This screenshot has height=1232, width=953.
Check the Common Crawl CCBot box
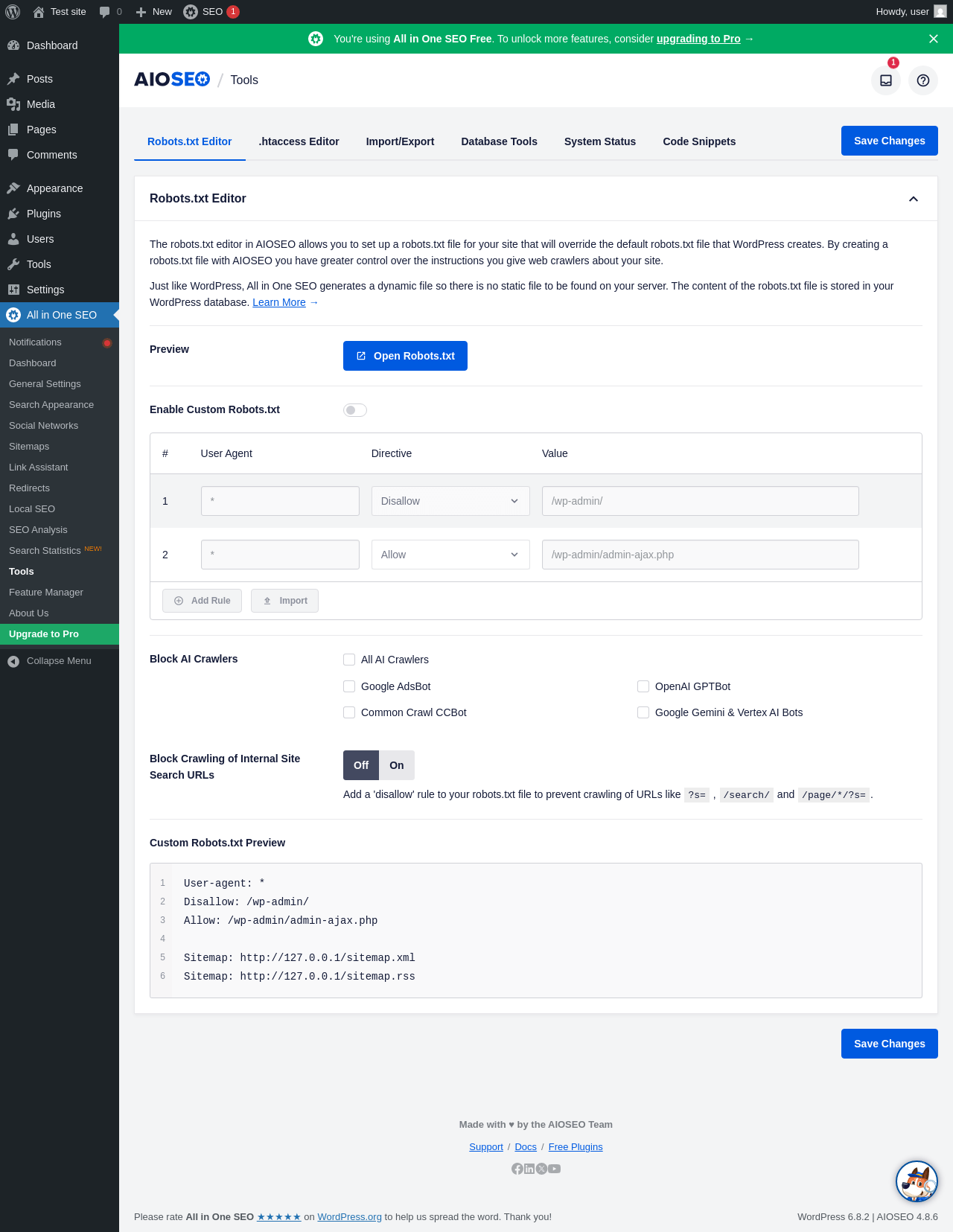coord(349,712)
